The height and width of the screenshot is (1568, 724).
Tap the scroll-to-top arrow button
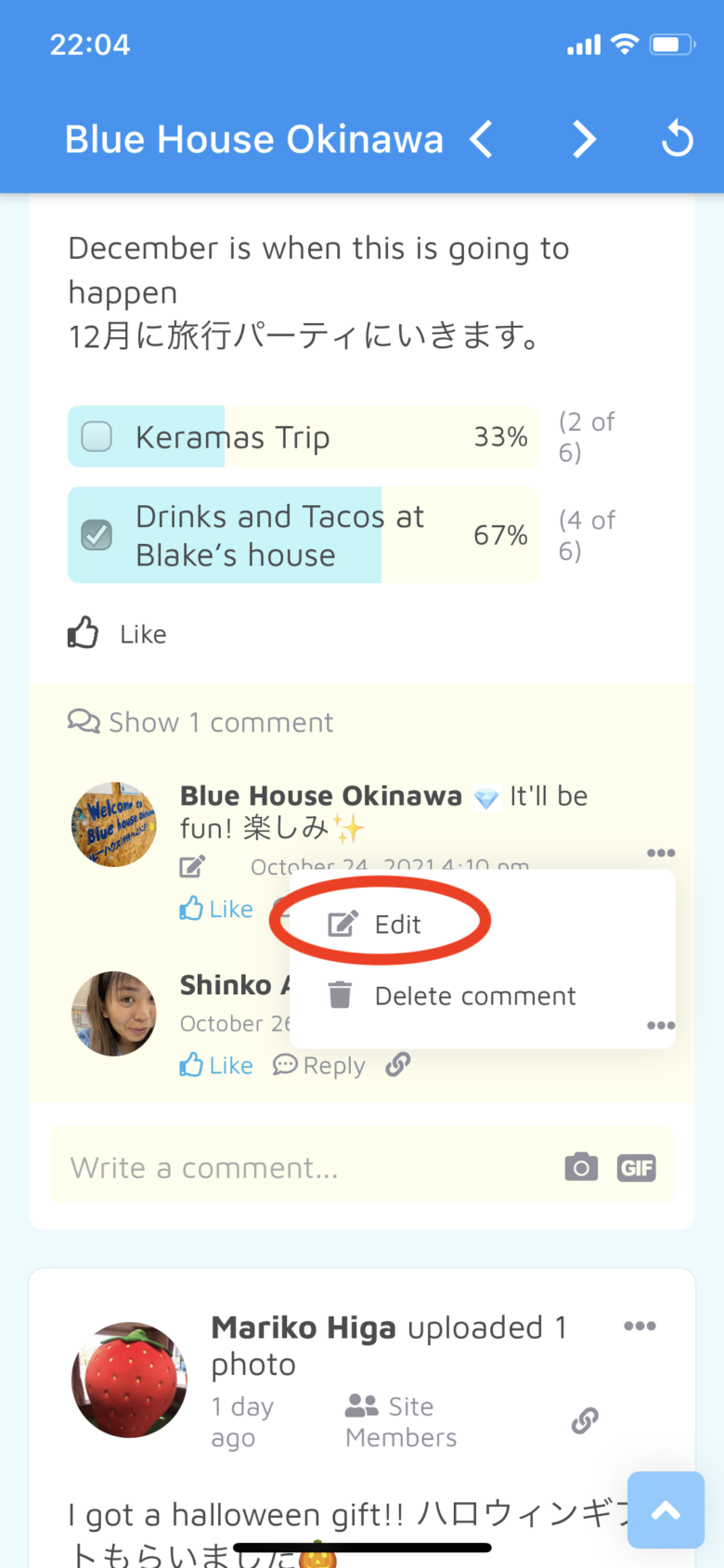666,1510
